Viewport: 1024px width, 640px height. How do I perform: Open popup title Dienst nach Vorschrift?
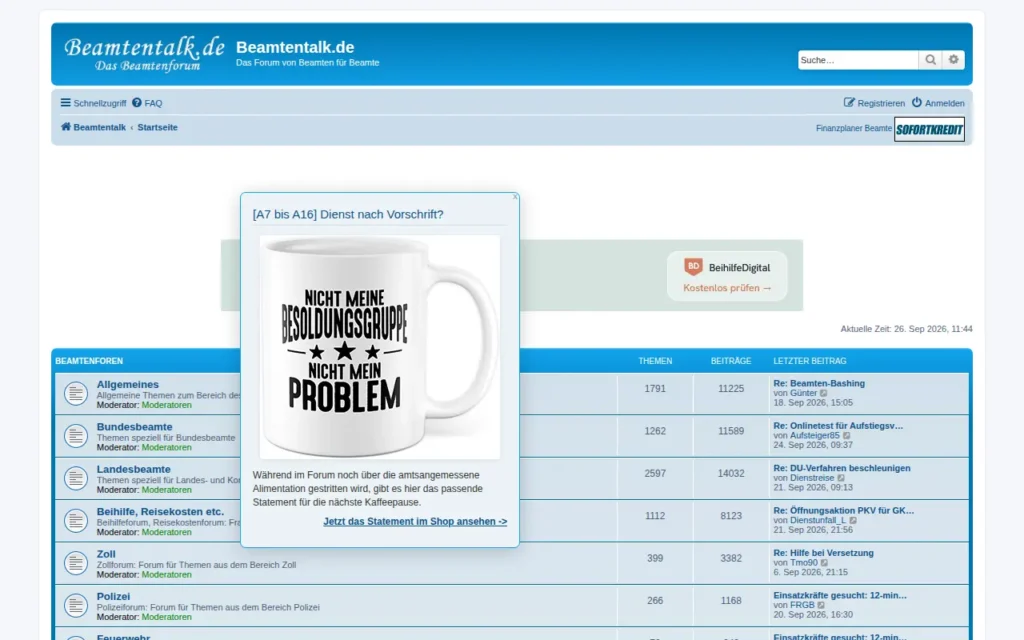tap(348, 214)
